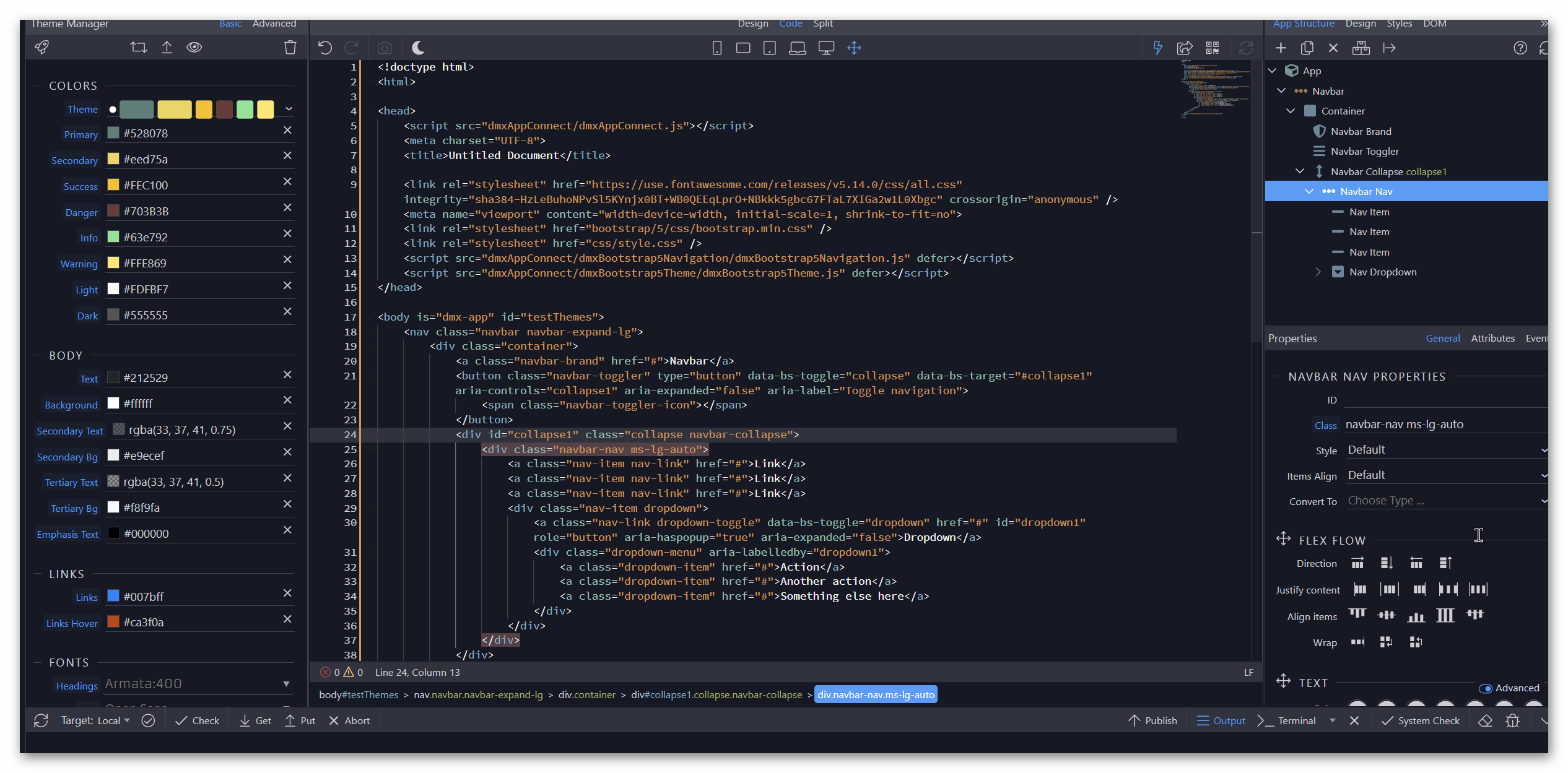
Task: Click the Class field navbar-nav ms-lg-auto
Action: [x=1447, y=425]
